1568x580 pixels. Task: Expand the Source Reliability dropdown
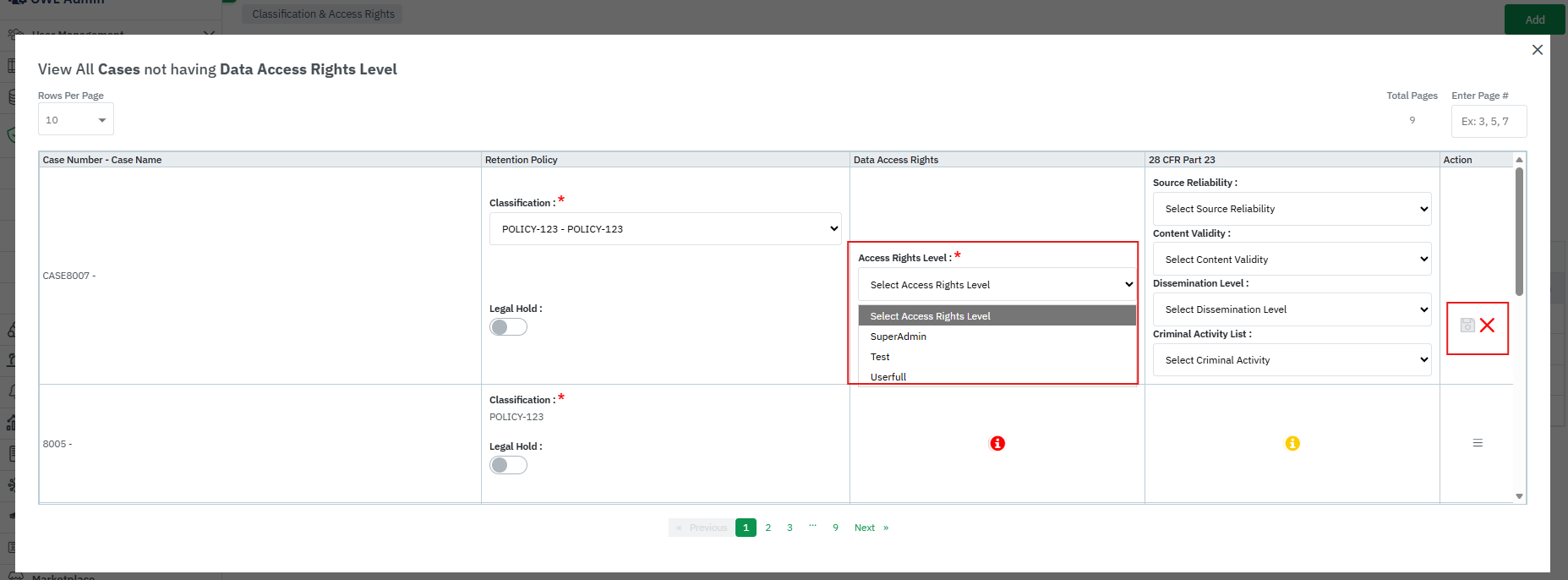1292,209
